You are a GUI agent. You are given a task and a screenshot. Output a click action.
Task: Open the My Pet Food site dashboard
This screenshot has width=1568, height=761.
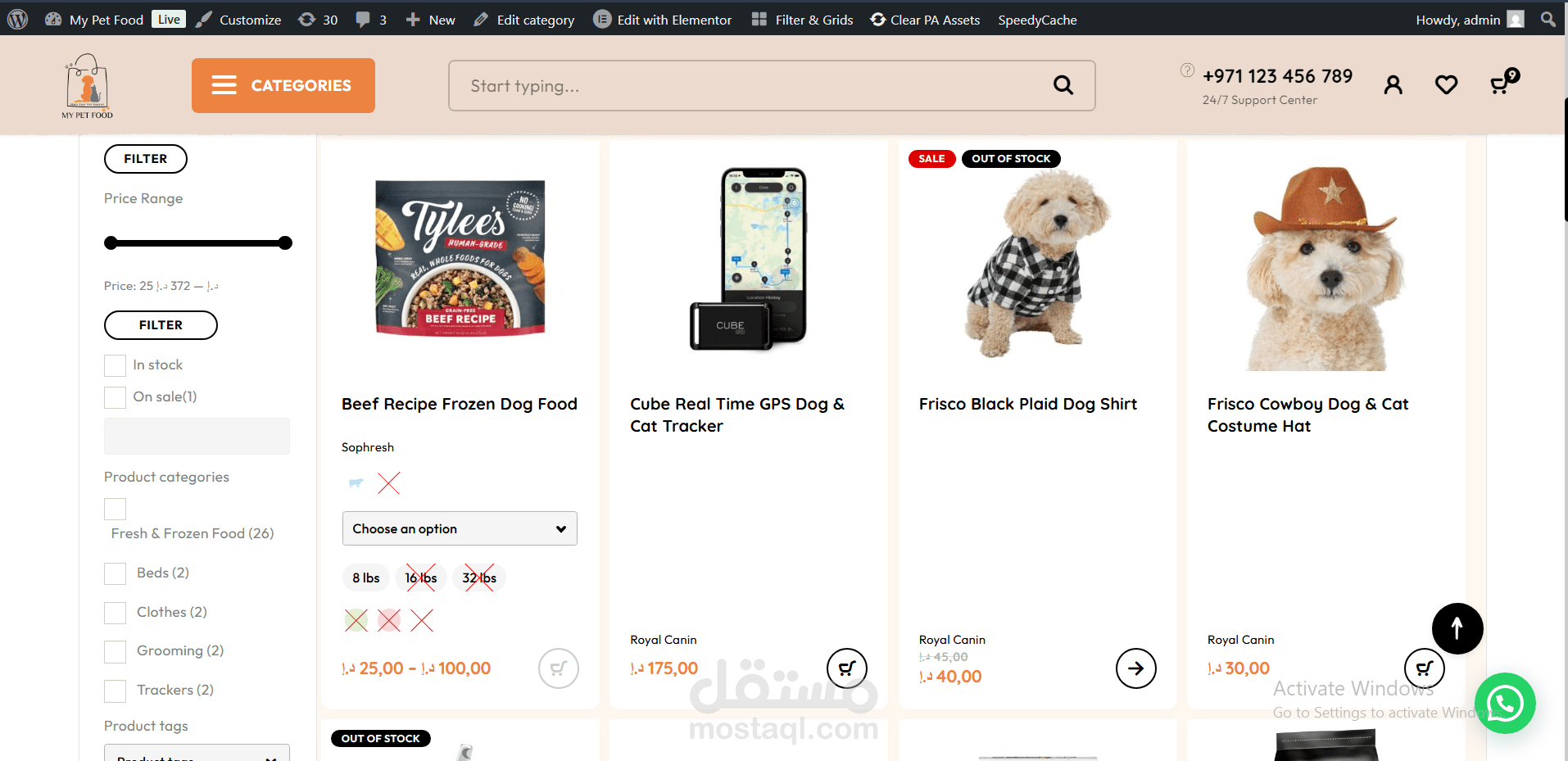(x=94, y=20)
